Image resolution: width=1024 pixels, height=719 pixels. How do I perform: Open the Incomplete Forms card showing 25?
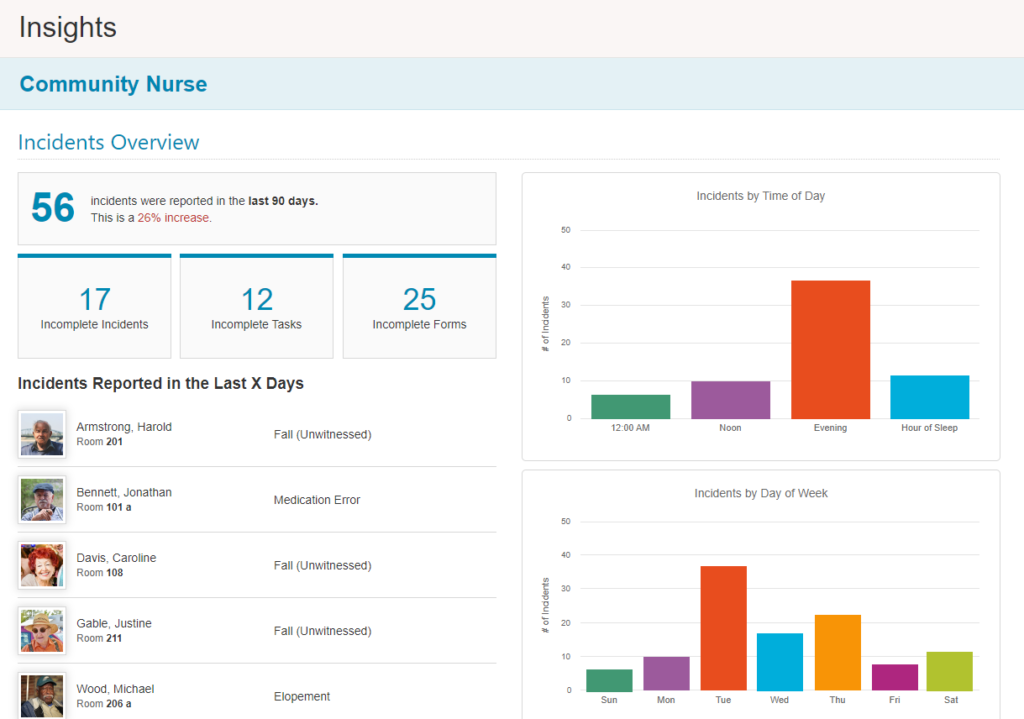(x=419, y=305)
